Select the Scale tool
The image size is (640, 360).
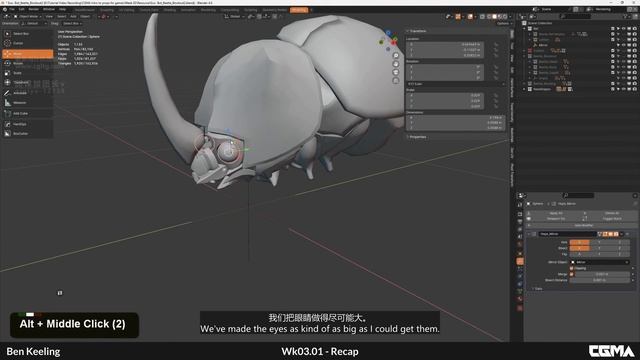[27, 73]
